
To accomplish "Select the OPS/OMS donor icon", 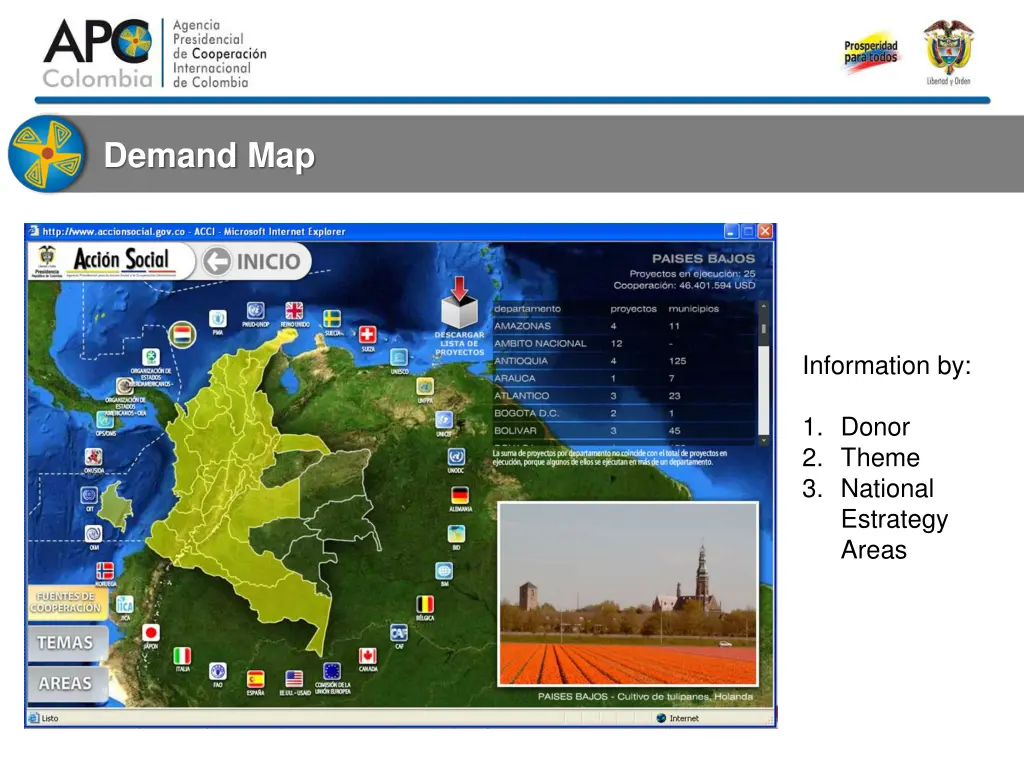I will [x=105, y=419].
